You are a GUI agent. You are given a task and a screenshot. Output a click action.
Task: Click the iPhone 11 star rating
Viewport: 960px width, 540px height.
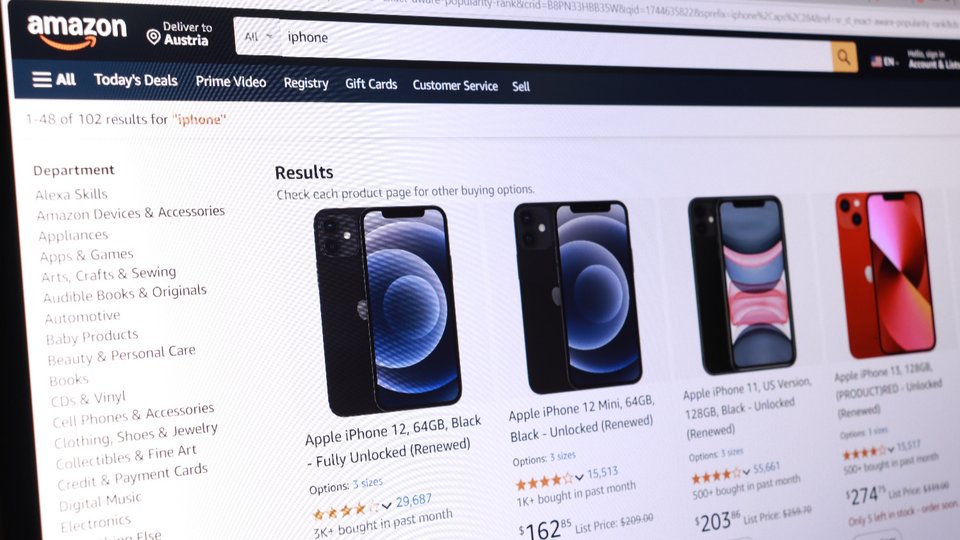[x=716, y=476]
